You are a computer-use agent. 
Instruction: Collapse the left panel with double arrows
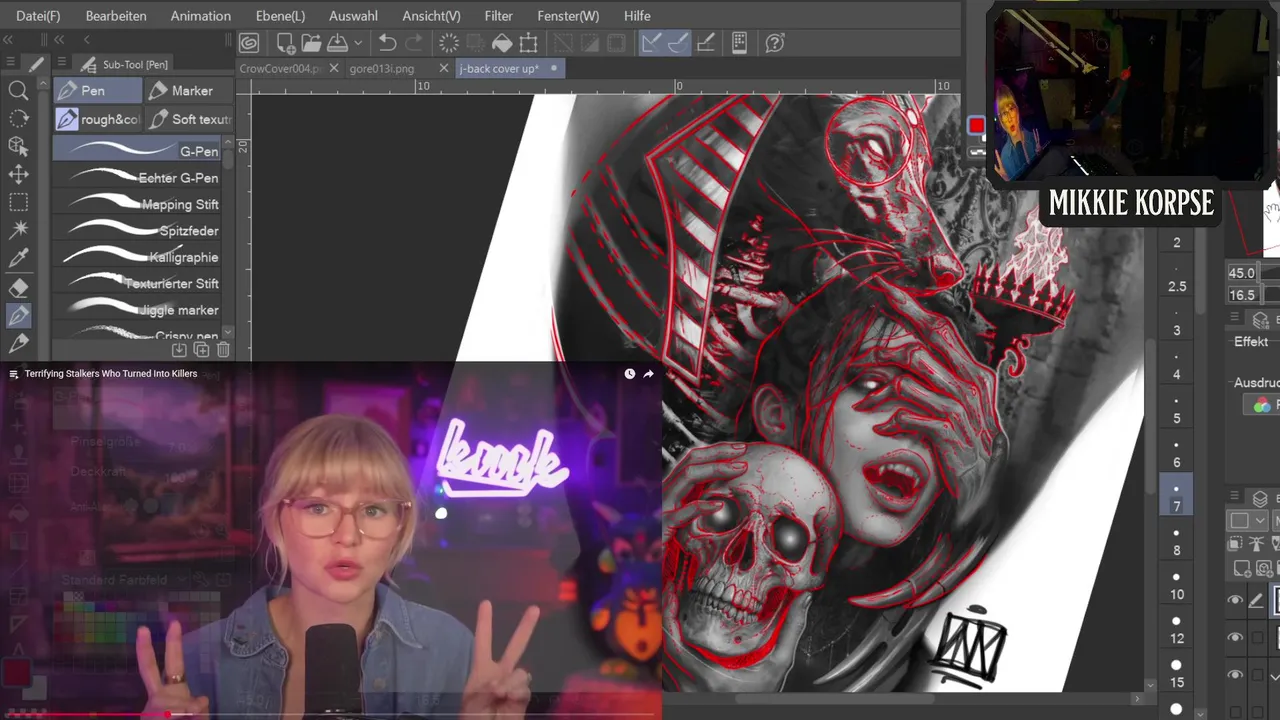tap(8, 40)
